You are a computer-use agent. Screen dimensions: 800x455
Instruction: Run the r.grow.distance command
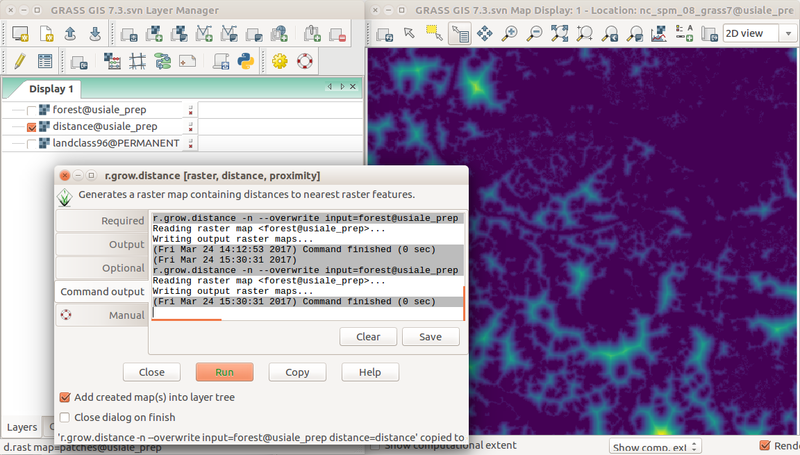(224, 372)
